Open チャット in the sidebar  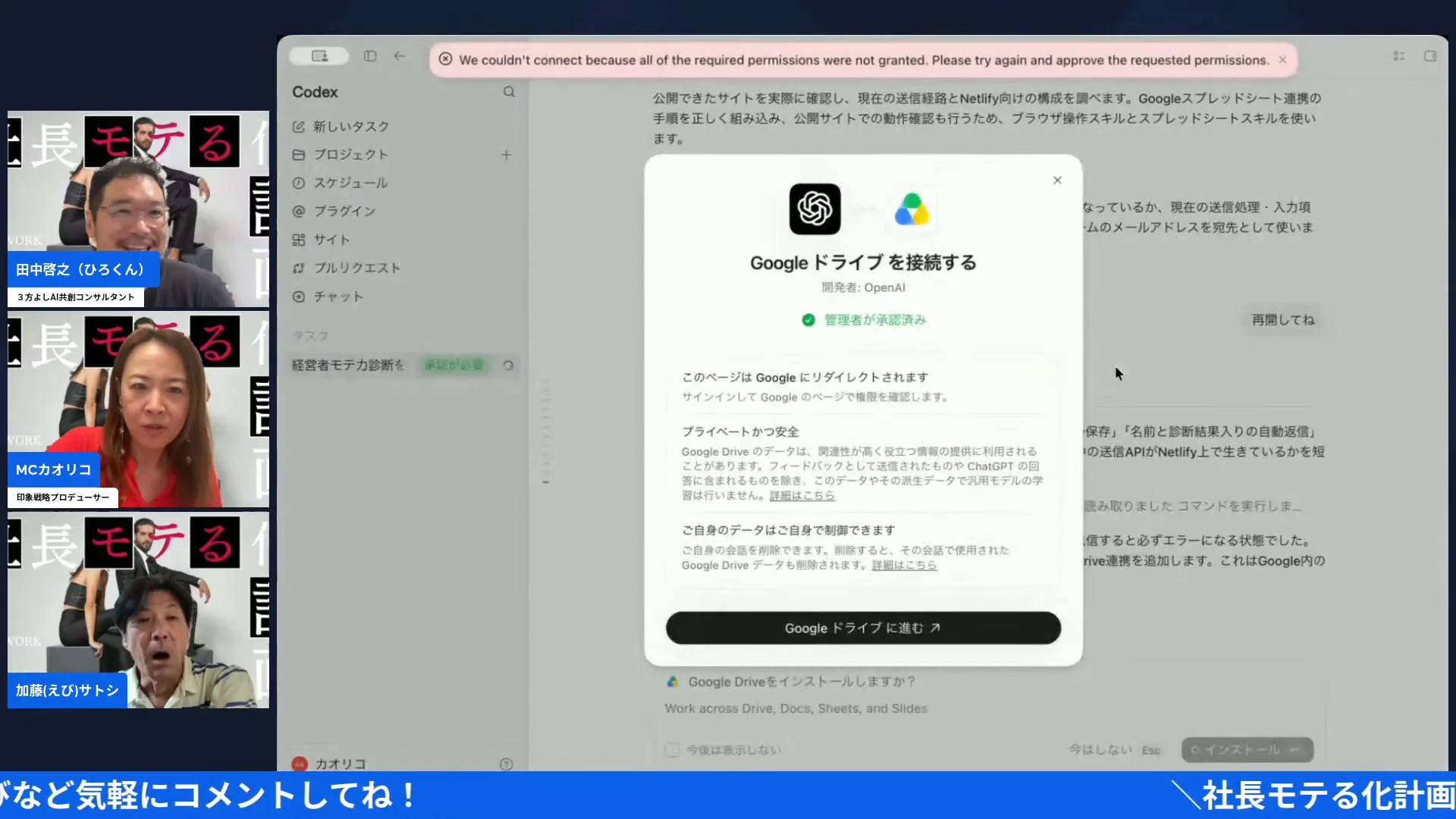[339, 297]
